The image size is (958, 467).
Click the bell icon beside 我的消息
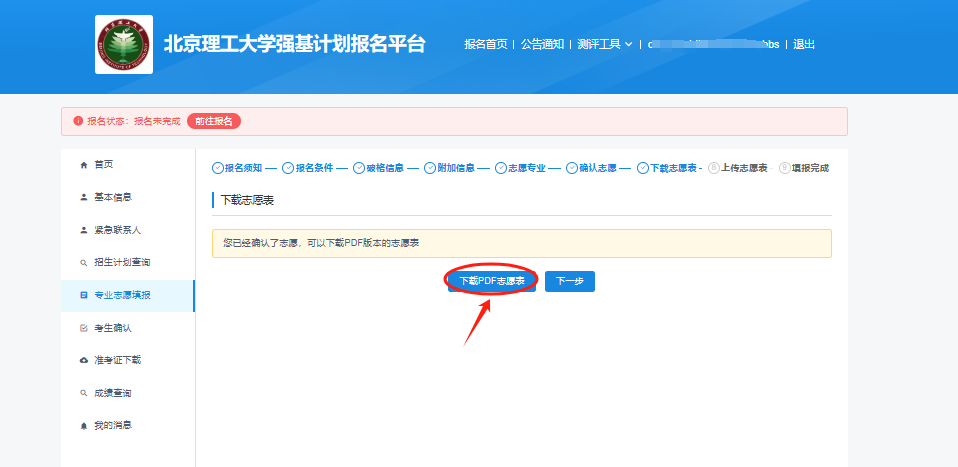pos(84,426)
